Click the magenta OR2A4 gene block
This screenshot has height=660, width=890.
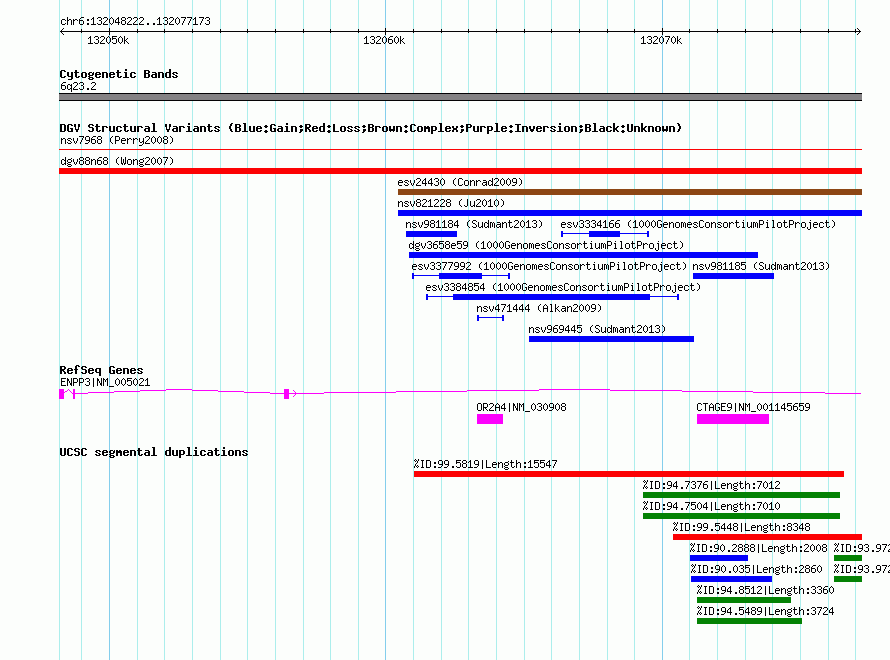(x=490, y=419)
